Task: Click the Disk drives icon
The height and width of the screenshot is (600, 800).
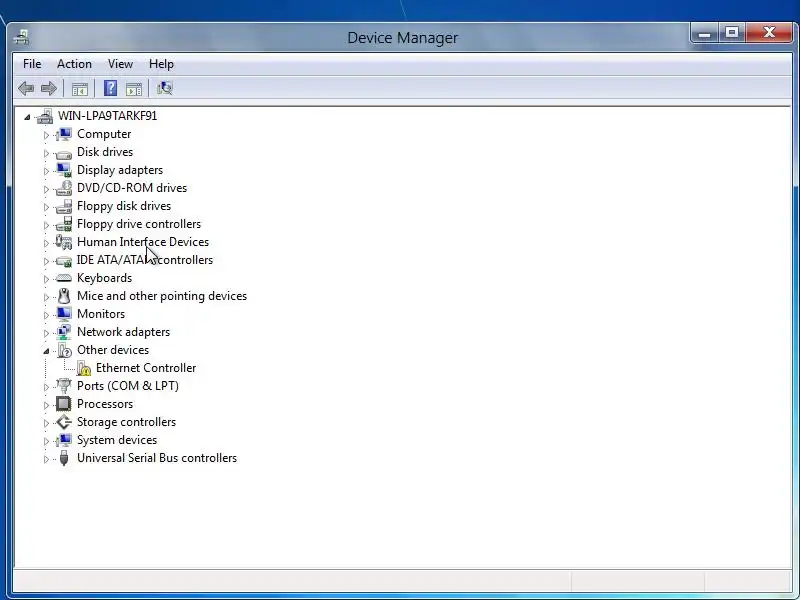Action: coord(64,153)
